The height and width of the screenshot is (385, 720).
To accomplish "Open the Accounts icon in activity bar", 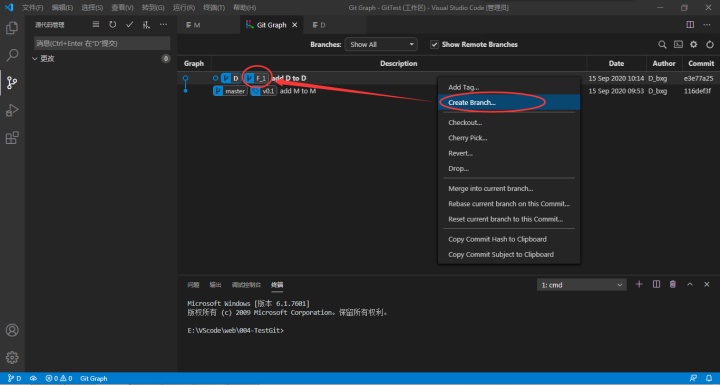I will pos(12,330).
